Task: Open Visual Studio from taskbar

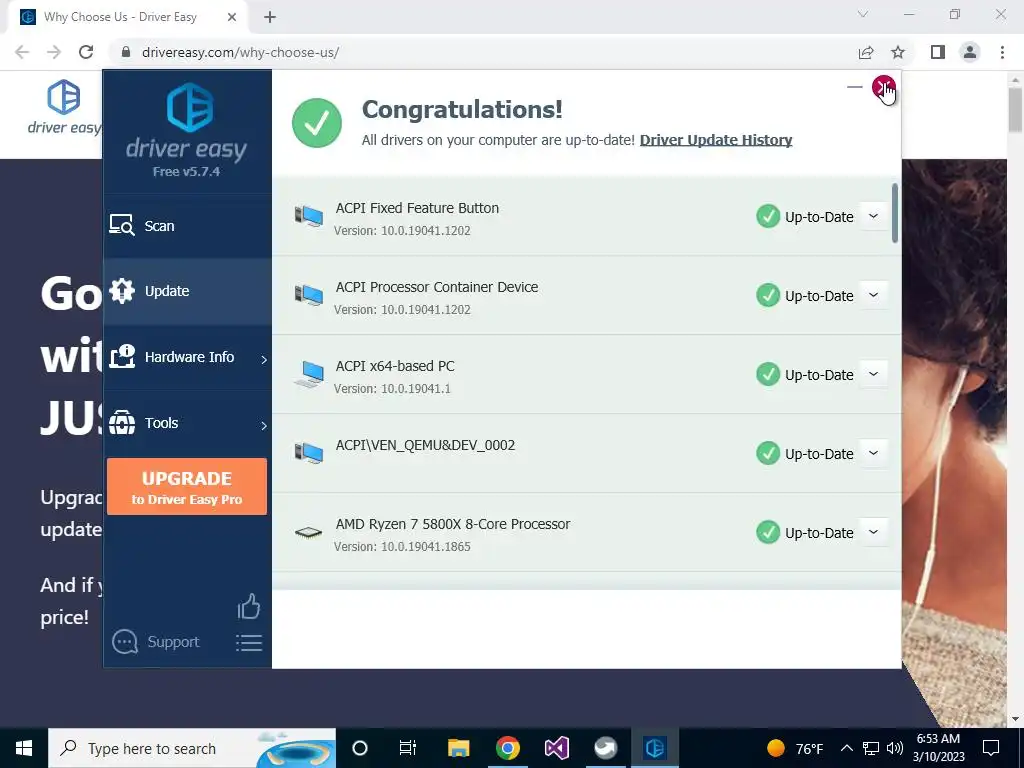Action: point(557,748)
